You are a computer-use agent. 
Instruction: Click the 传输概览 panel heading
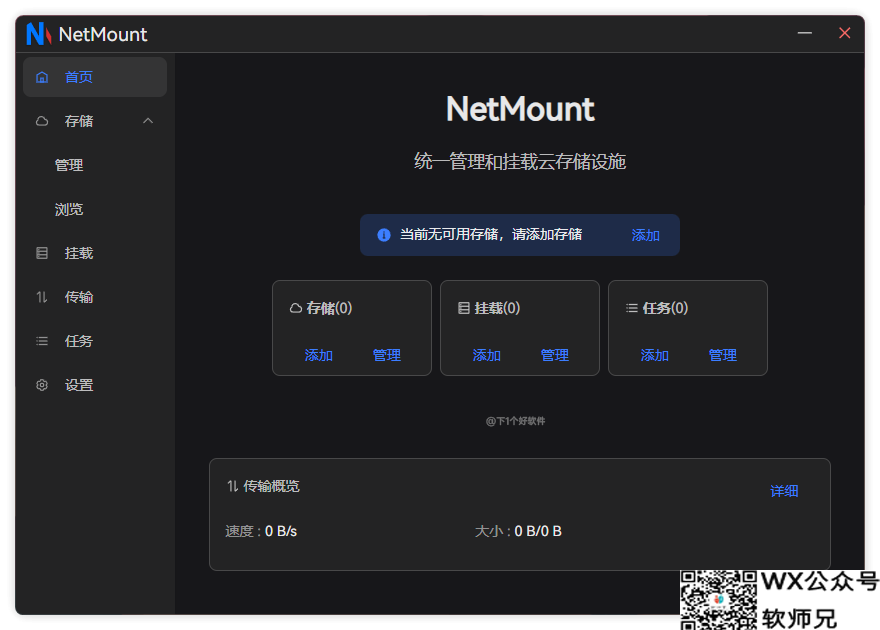pyautogui.click(x=272, y=486)
